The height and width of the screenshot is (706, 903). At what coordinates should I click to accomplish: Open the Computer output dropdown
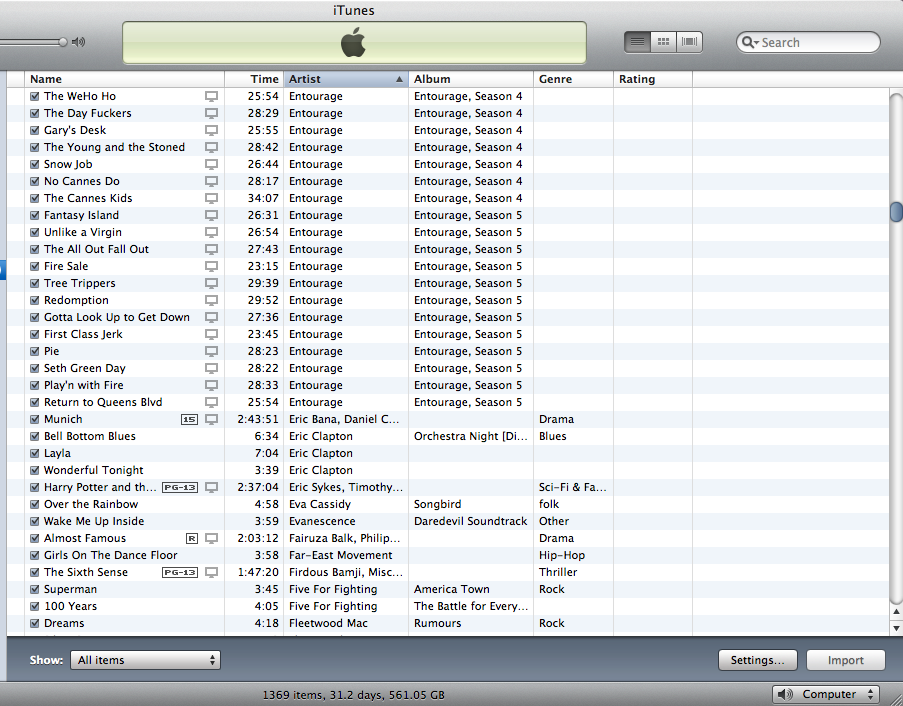click(x=826, y=694)
